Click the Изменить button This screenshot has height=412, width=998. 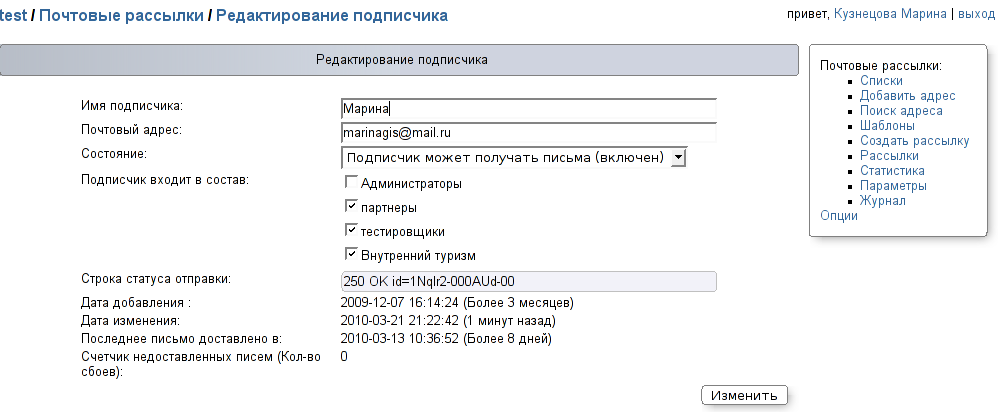coord(744,395)
